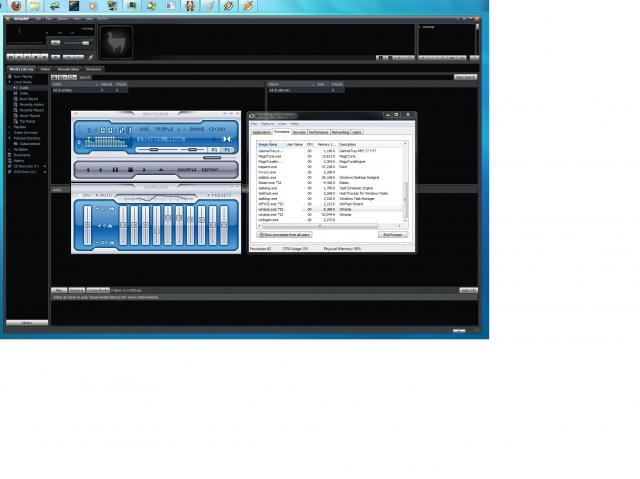Select History in the library tree

click(19, 161)
